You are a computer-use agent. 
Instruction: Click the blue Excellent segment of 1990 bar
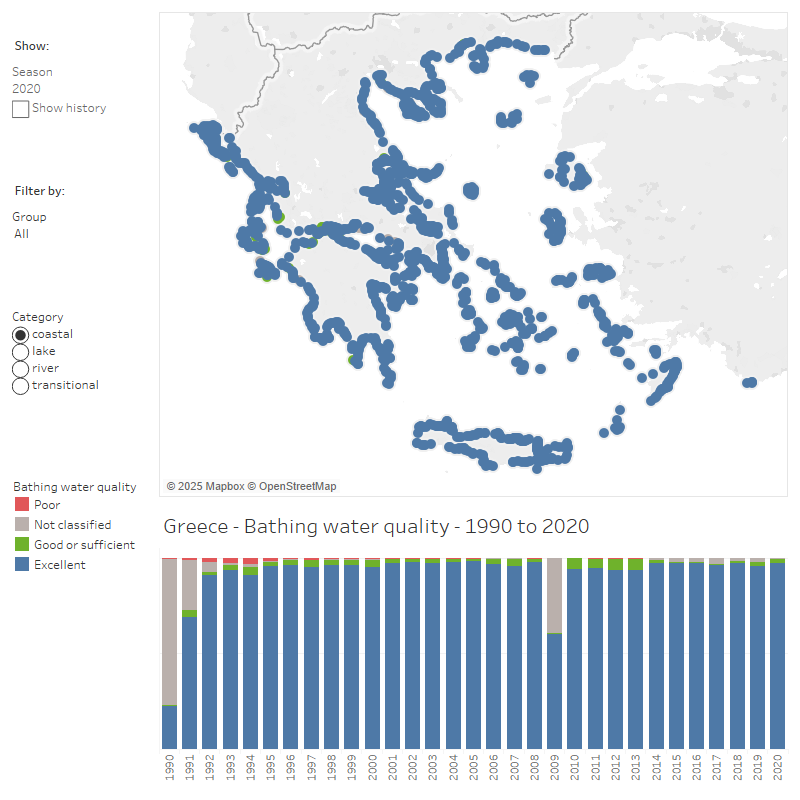169,728
